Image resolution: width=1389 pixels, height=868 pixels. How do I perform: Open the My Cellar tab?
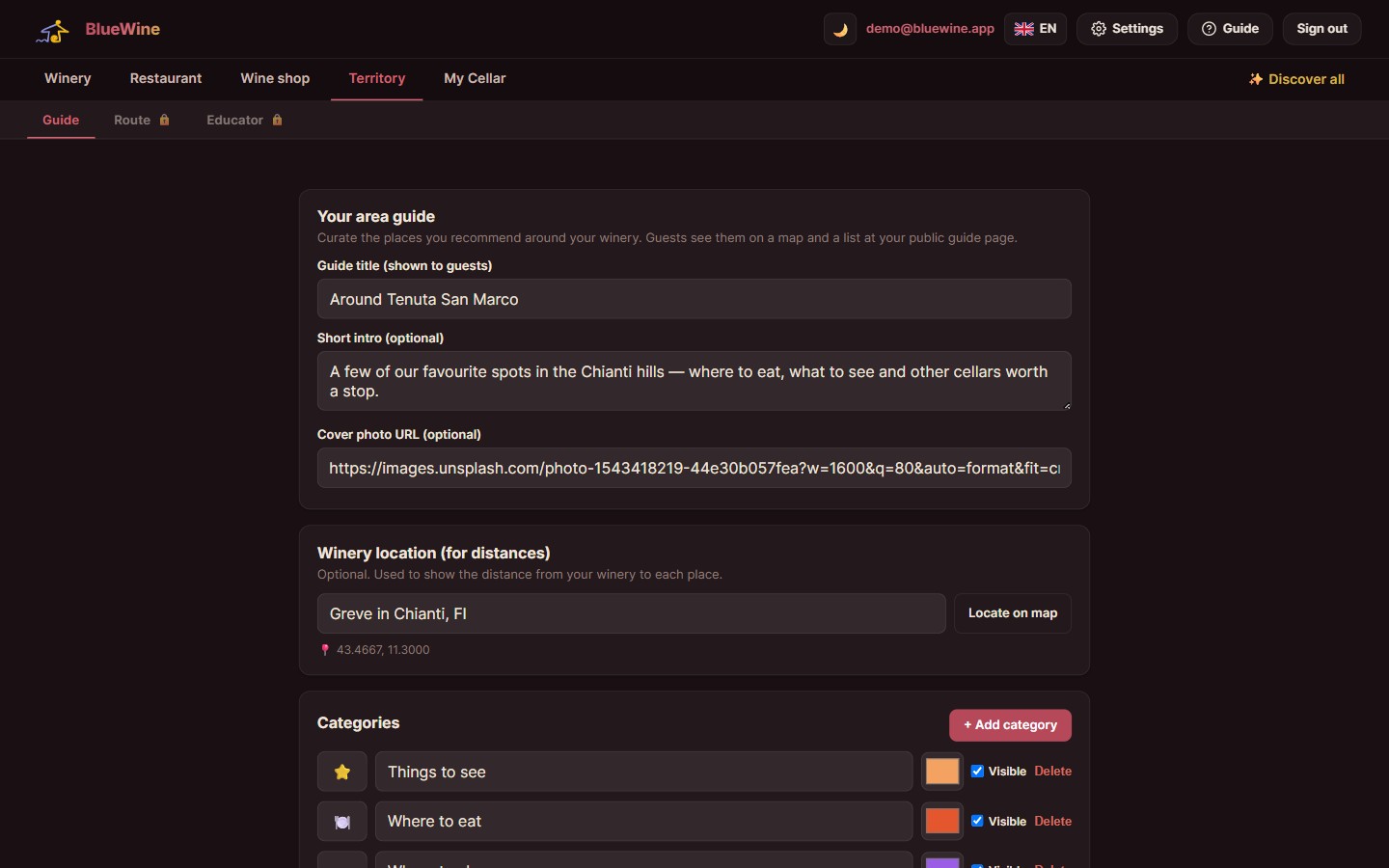pos(475,78)
